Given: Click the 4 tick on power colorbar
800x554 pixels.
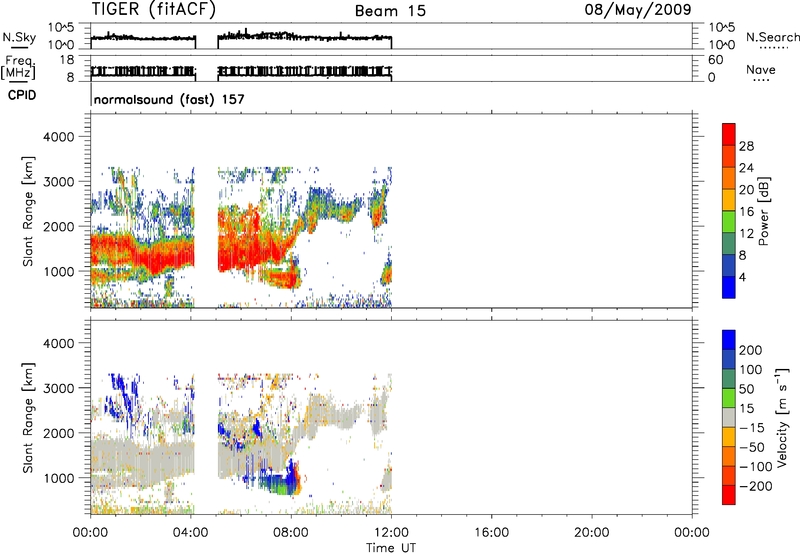Looking at the screenshot, I should click(743, 277).
